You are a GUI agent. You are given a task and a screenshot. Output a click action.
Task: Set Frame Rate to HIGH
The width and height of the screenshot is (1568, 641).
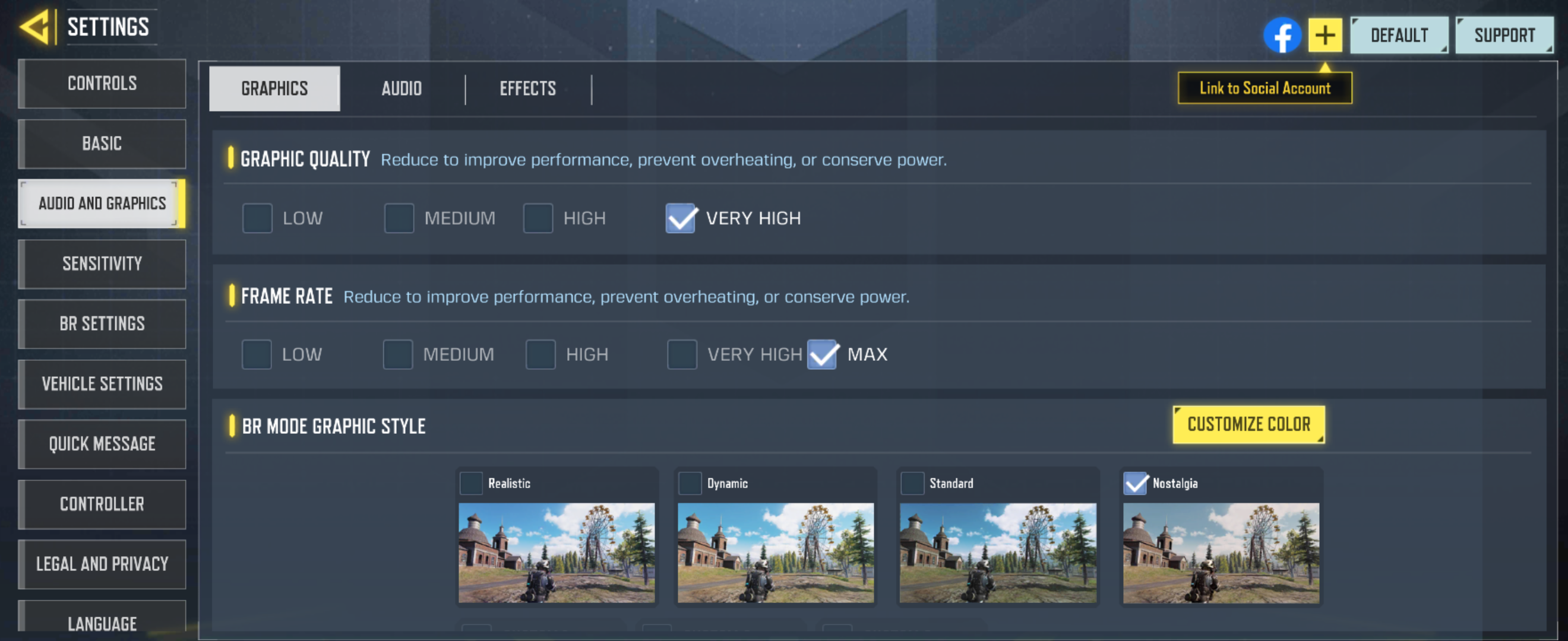coord(540,354)
